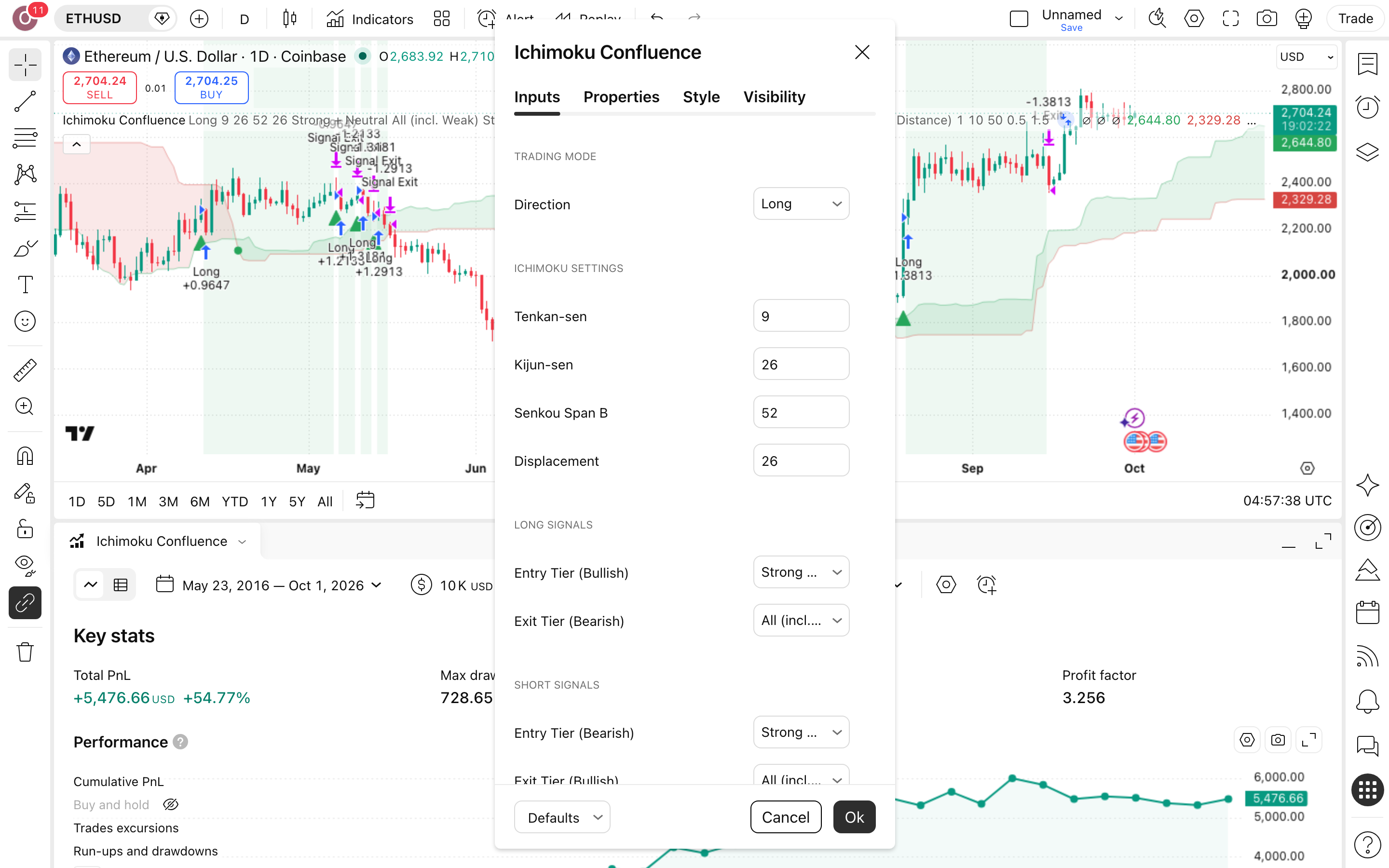This screenshot has height=868, width=1389.
Task: Select the 1Y time range
Action: pyautogui.click(x=269, y=502)
